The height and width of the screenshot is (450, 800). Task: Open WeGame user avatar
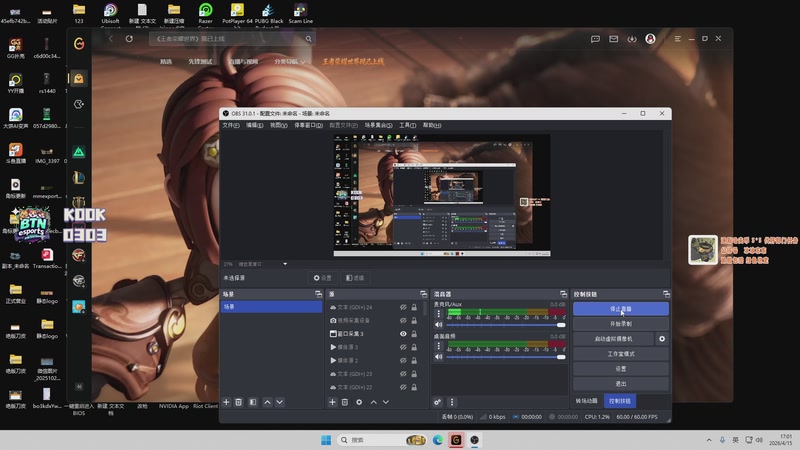pyautogui.click(x=650, y=39)
